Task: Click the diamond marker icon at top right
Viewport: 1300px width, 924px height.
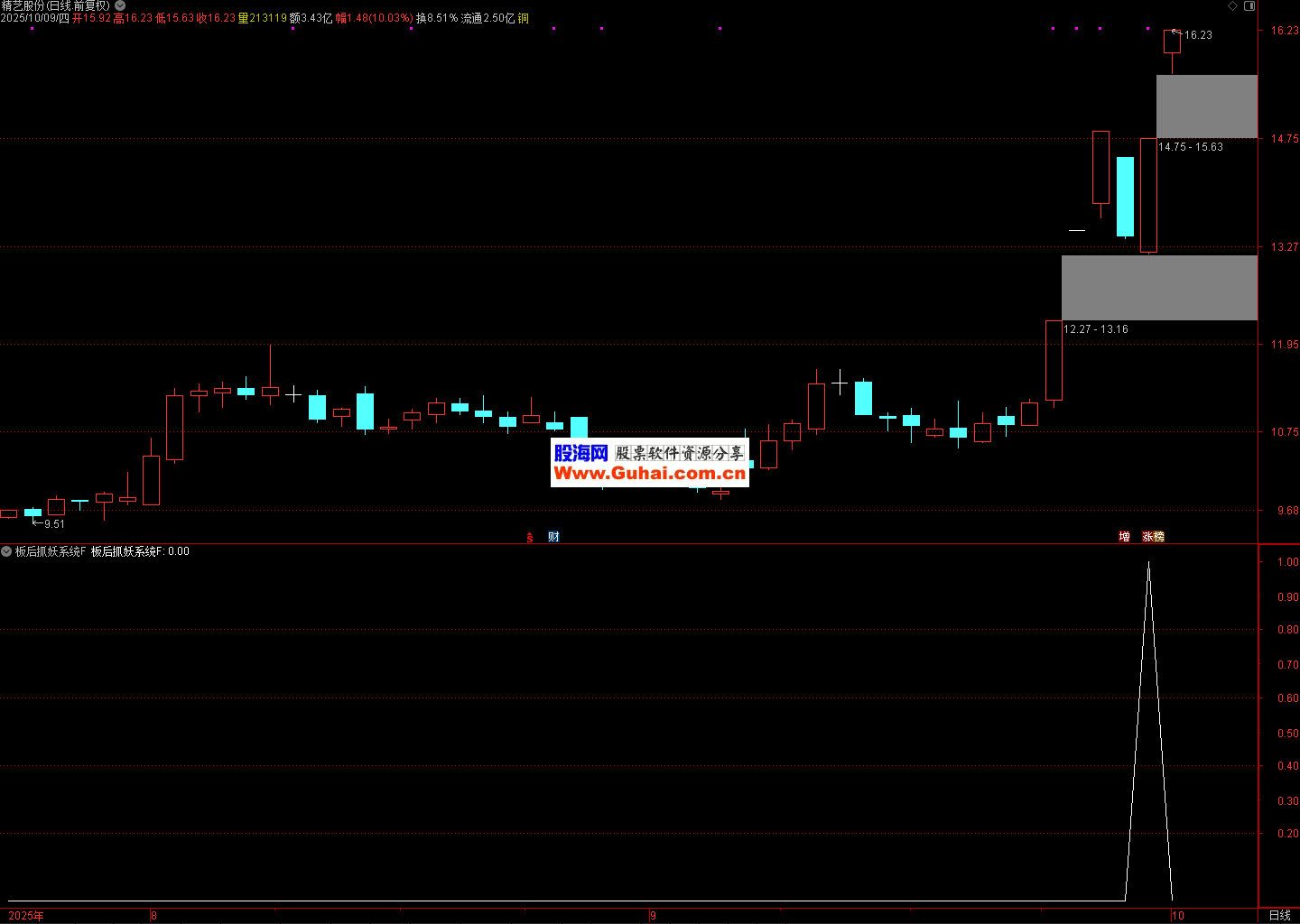Action: [x=1233, y=5]
